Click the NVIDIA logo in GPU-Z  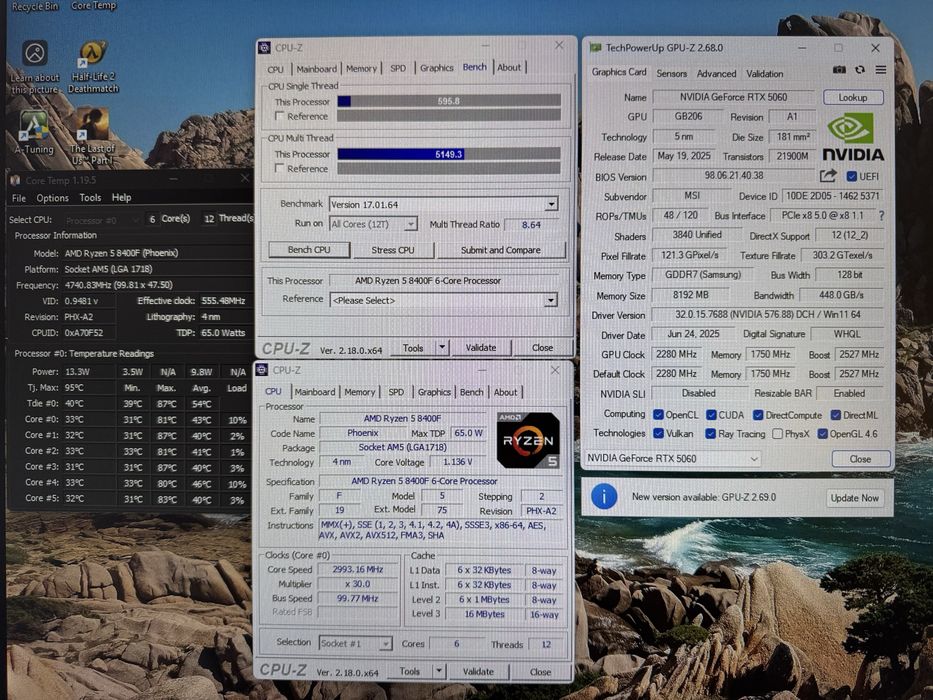[x=853, y=137]
